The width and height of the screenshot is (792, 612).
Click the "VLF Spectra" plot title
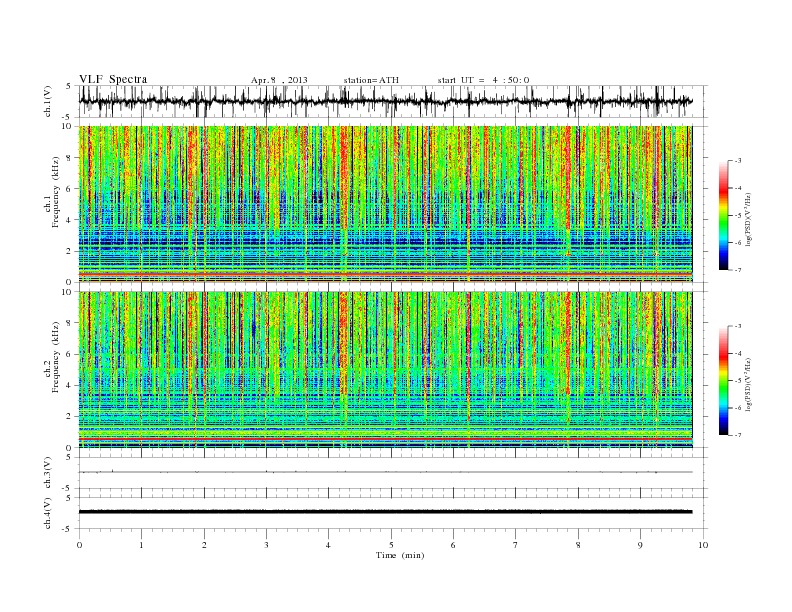click(113, 79)
